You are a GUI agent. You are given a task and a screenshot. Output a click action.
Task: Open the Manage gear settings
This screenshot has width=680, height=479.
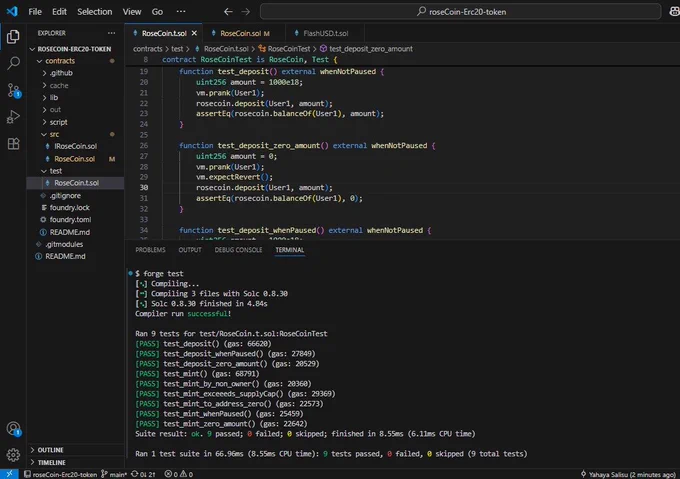[13, 455]
